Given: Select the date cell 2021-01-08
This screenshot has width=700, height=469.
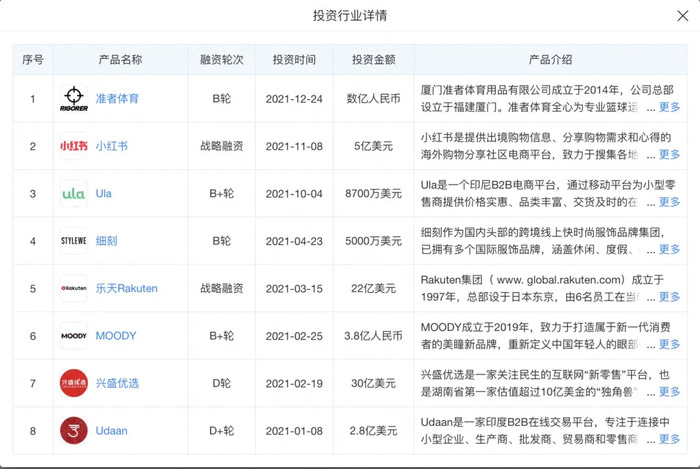Looking at the screenshot, I should coord(294,431).
